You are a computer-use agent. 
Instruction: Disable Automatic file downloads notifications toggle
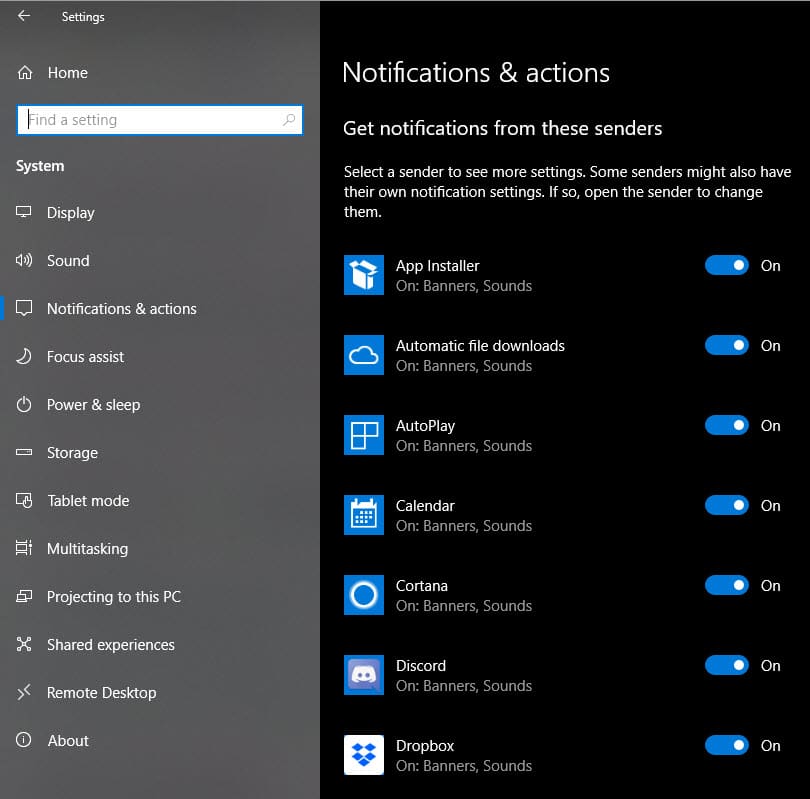(x=726, y=346)
